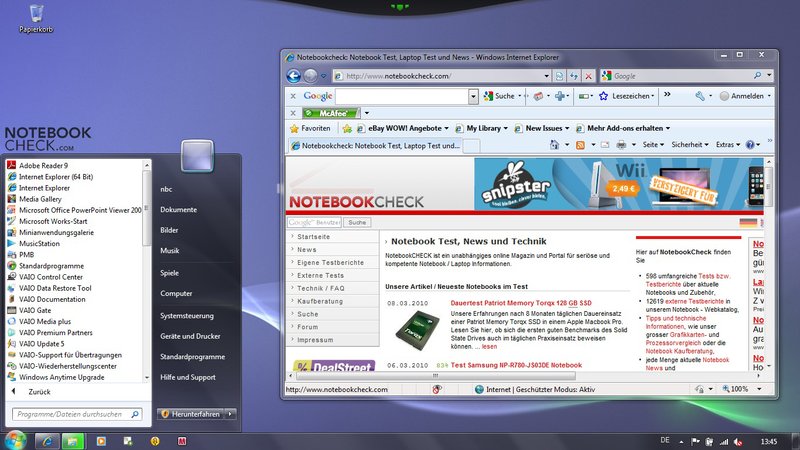Click Zurück in the Start menu
The height and width of the screenshot is (450, 800).
tap(39, 392)
